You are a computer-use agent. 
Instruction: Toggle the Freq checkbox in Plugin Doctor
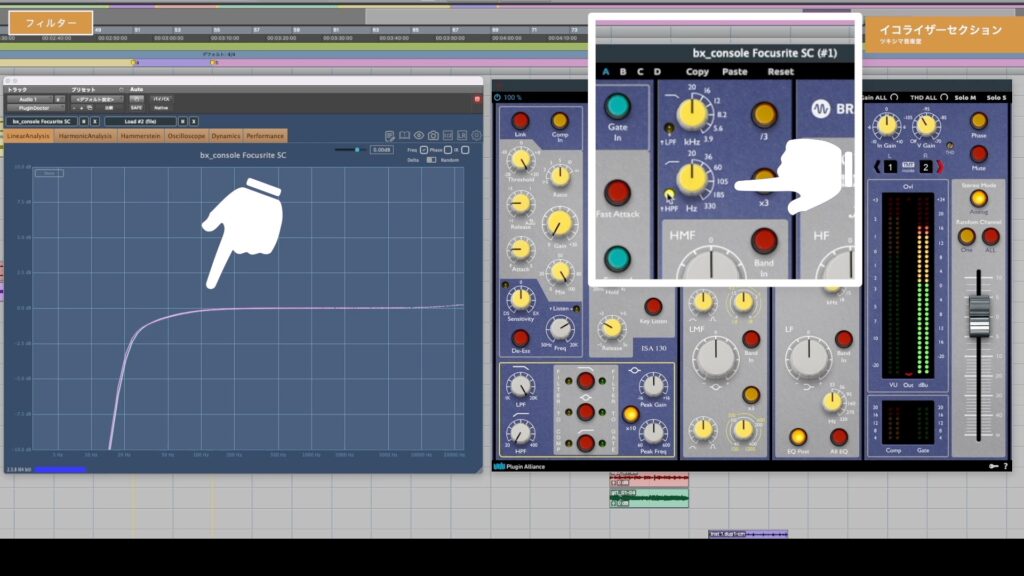click(x=424, y=150)
